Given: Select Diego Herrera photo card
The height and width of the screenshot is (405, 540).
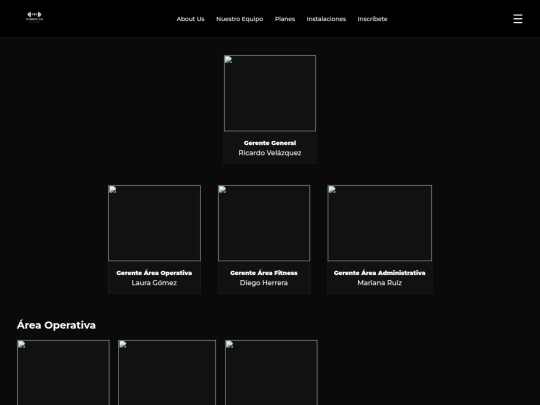Looking at the screenshot, I should click(x=264, y=223).
